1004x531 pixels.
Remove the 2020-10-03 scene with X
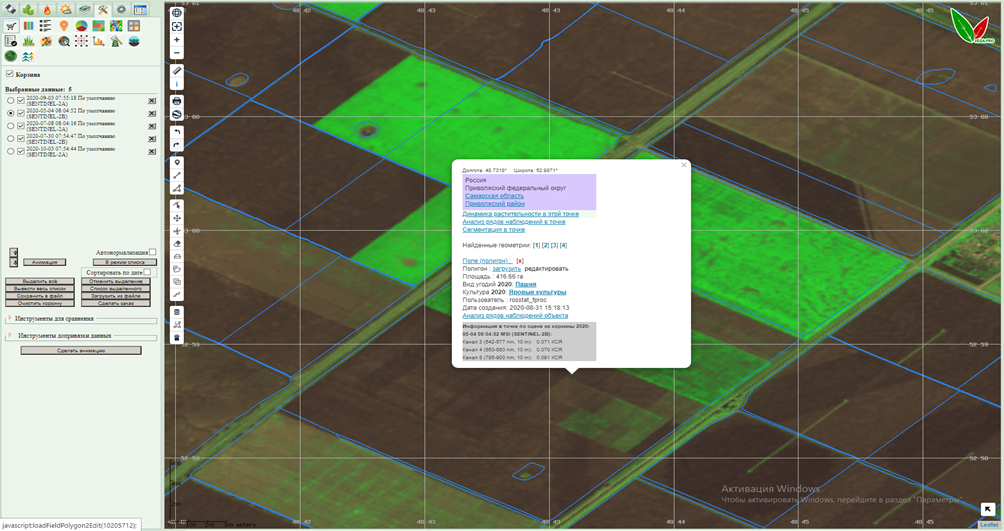(x=152, y=152)
